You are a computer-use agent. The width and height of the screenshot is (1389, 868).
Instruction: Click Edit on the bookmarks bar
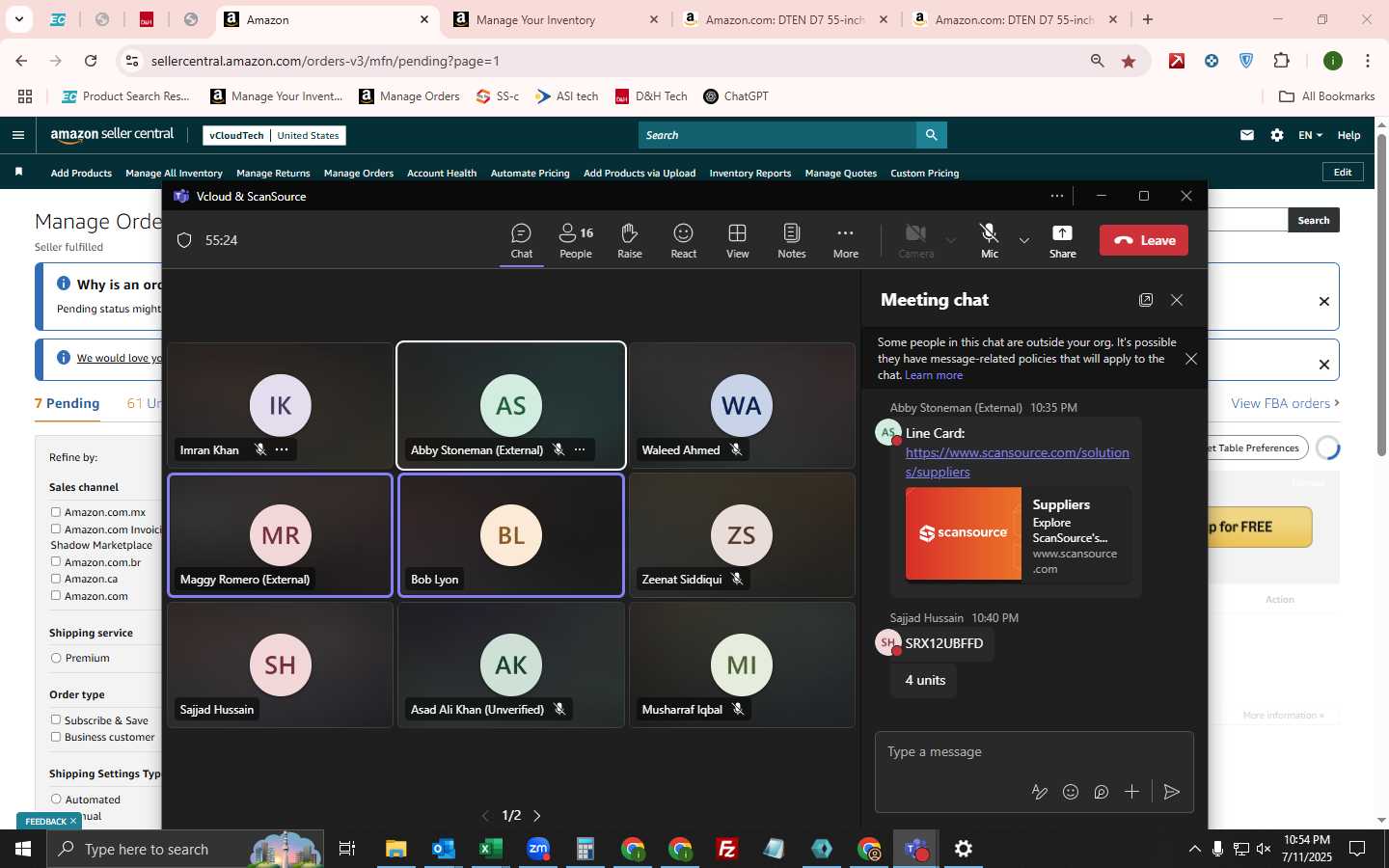1343,172
